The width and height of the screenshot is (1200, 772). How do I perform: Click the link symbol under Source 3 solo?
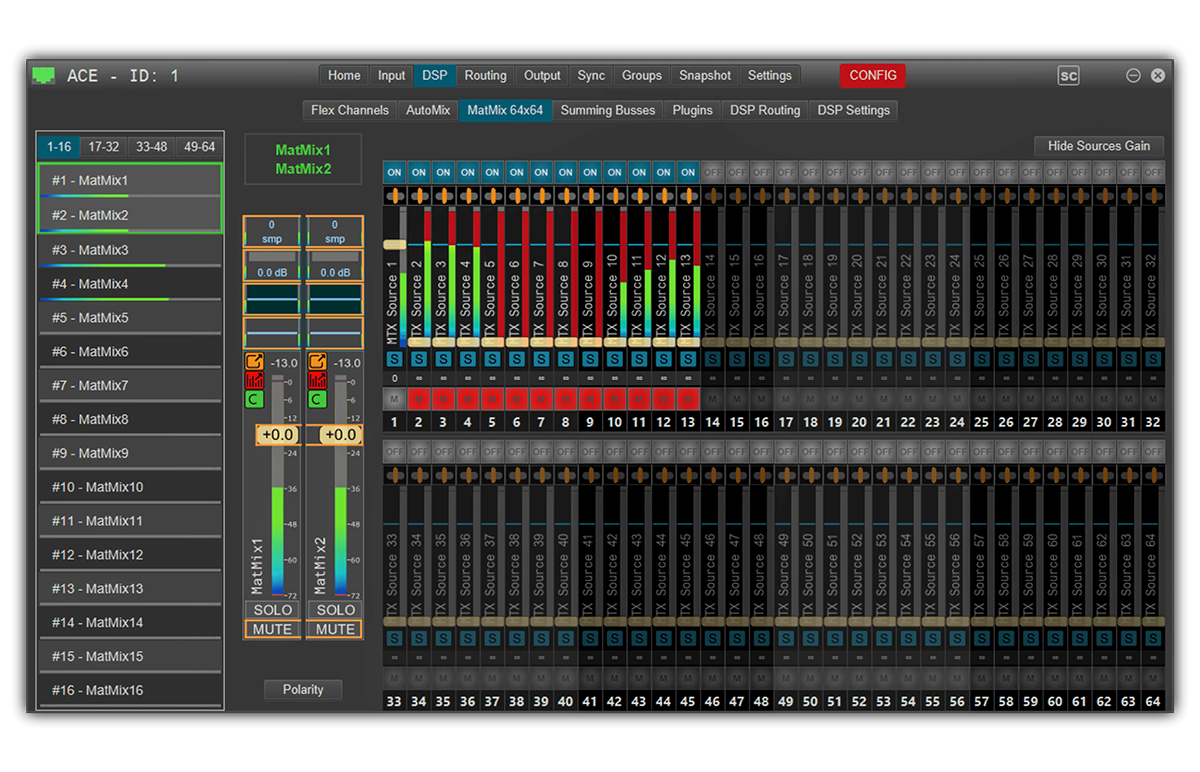[x=443, y=379]
